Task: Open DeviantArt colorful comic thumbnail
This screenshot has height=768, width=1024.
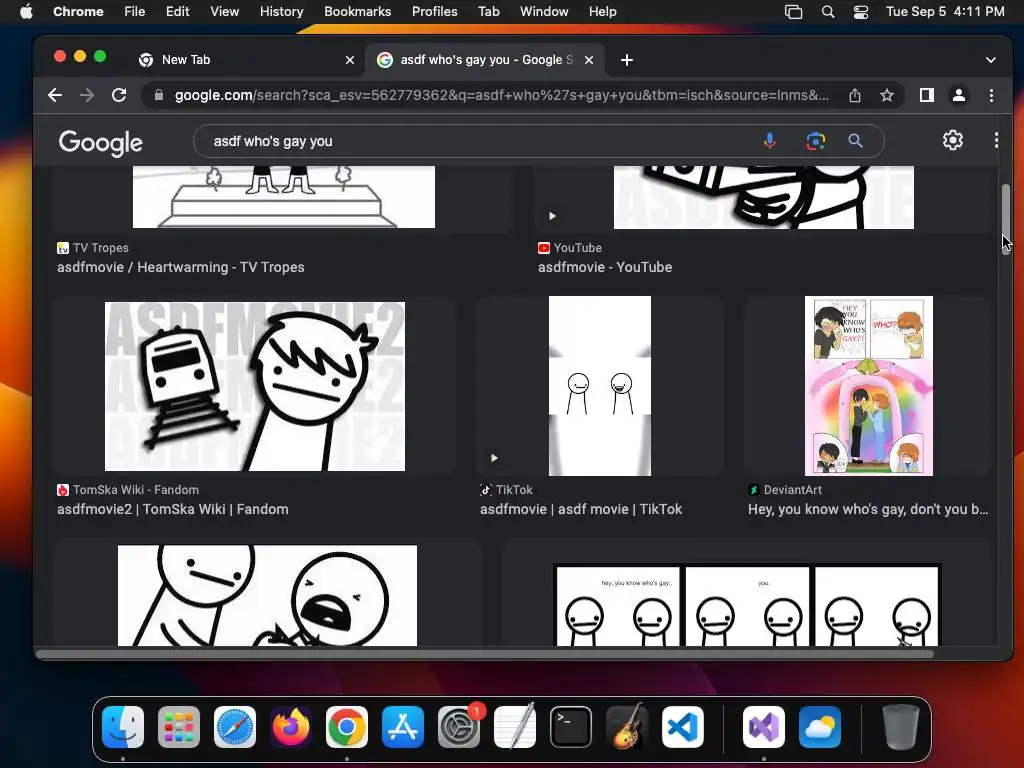Action: 869,386
